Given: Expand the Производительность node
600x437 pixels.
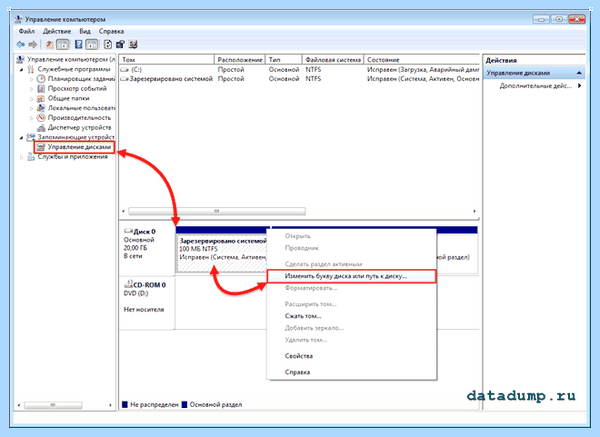Looking at the screenshot, I should coord(31,118).
